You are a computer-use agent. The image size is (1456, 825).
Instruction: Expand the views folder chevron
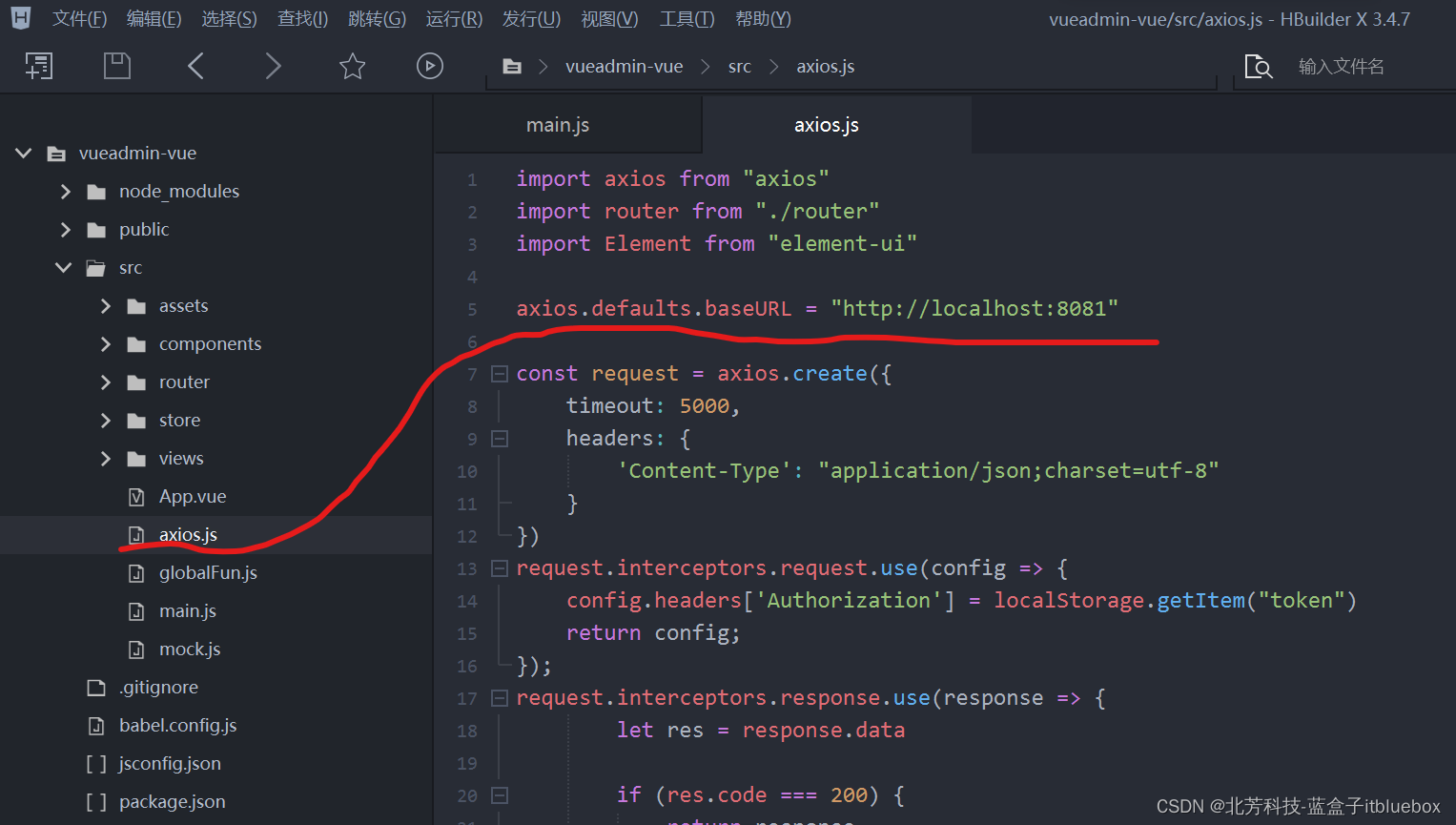click(x=105, y=458)
